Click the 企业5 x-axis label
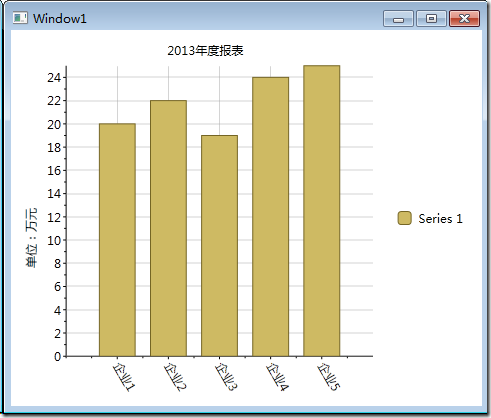The width and height of the screenshot is (491, 418). pos(328,377)
